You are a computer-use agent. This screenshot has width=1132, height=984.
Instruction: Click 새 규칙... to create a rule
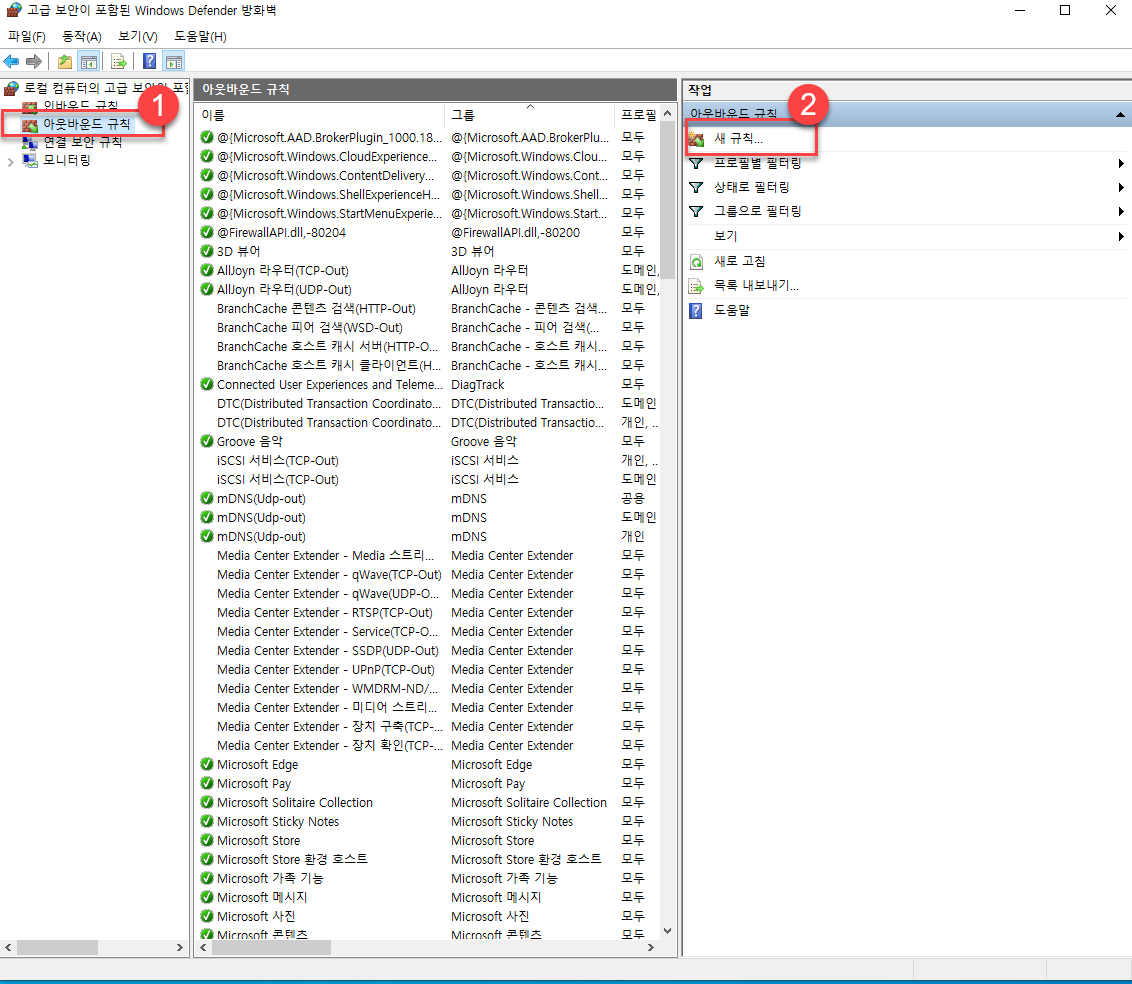pyautogui.click(x=739, y=139)
